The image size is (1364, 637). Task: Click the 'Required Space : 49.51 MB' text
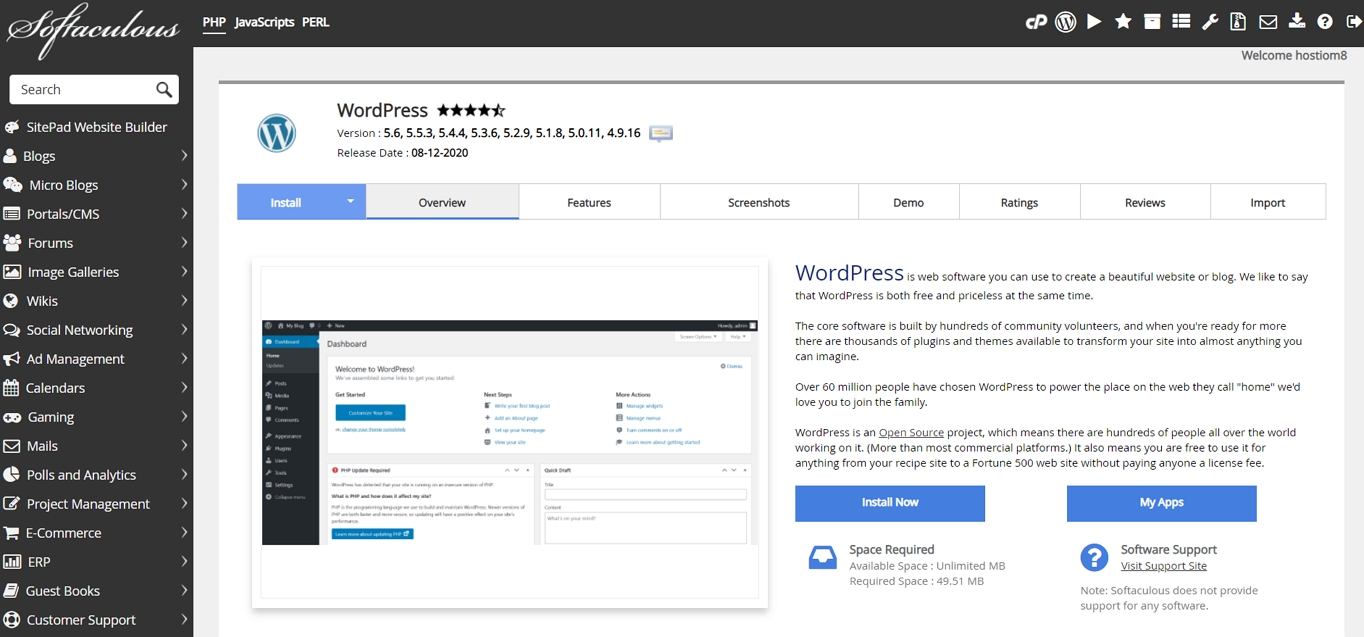[x=917, y=581]
